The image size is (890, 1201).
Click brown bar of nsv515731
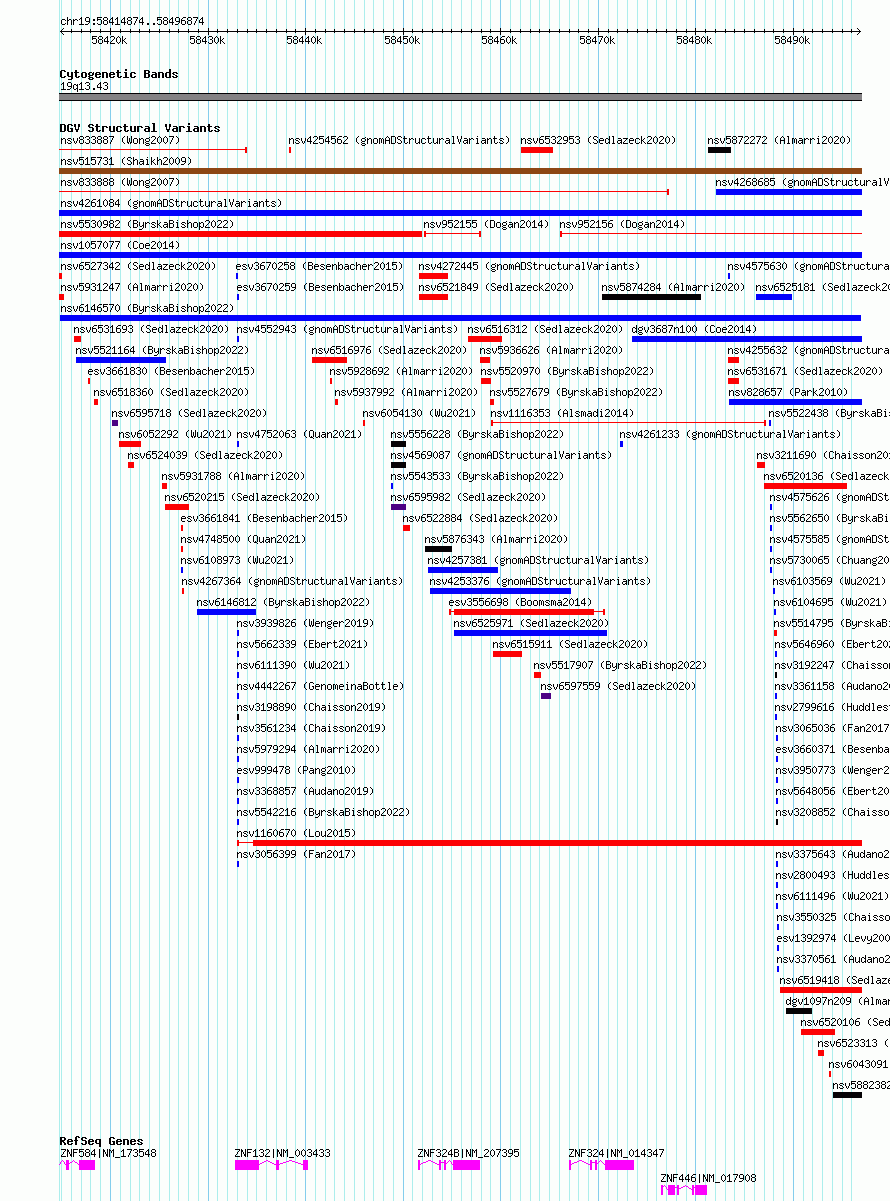(460, 171)
